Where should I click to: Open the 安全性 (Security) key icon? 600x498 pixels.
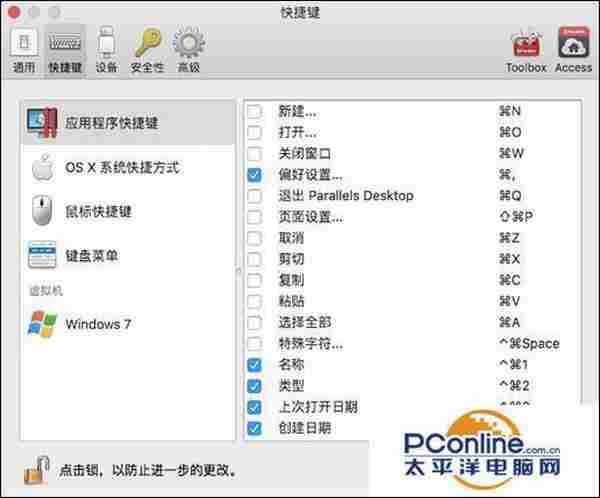click(x=147, y=50)
